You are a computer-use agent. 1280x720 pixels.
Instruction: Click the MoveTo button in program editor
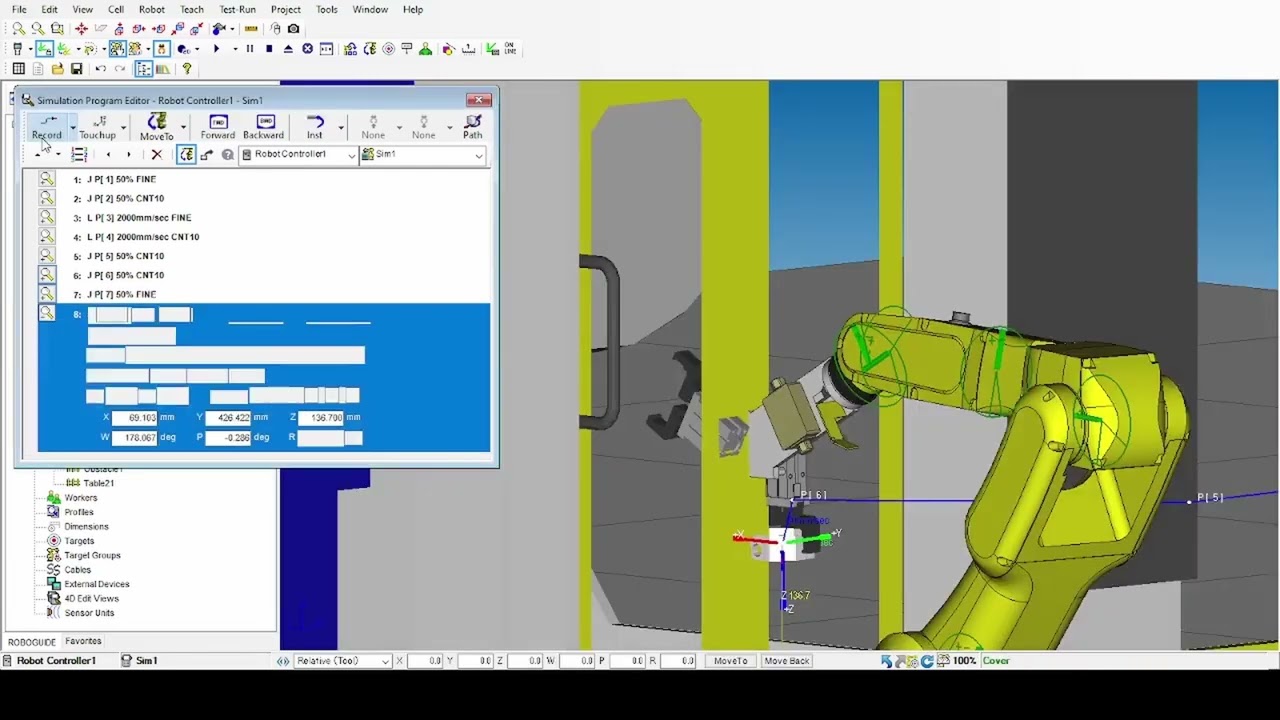click(x=156, y=127)
